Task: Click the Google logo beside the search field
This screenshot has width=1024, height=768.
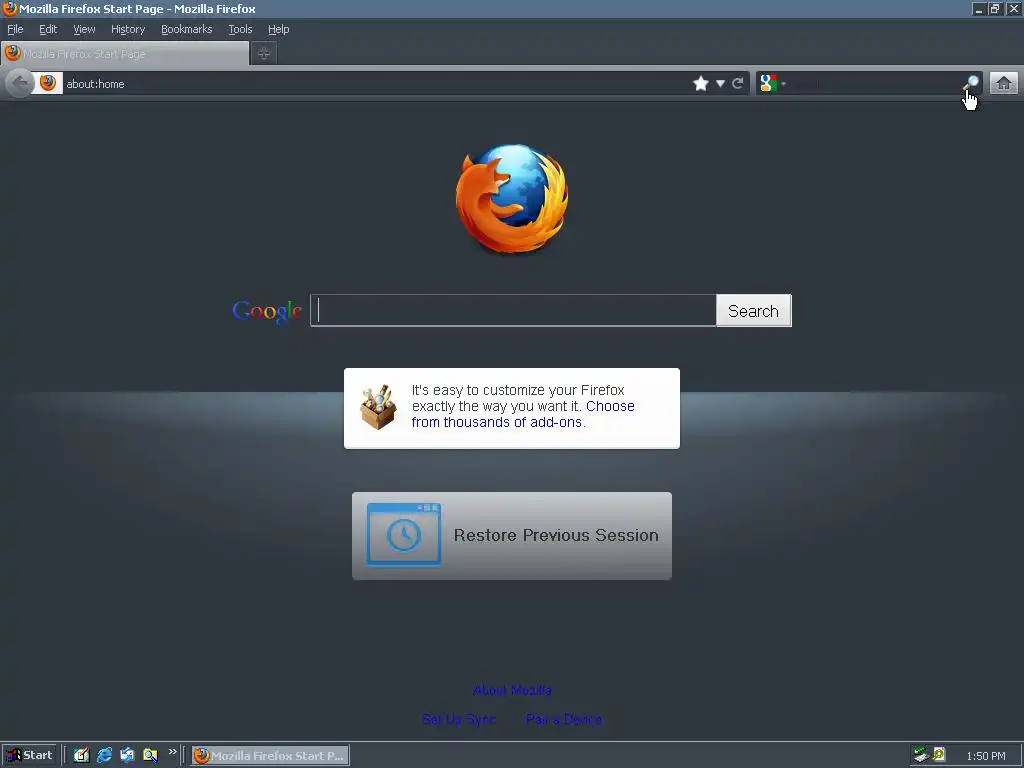Action: [267, 311]
